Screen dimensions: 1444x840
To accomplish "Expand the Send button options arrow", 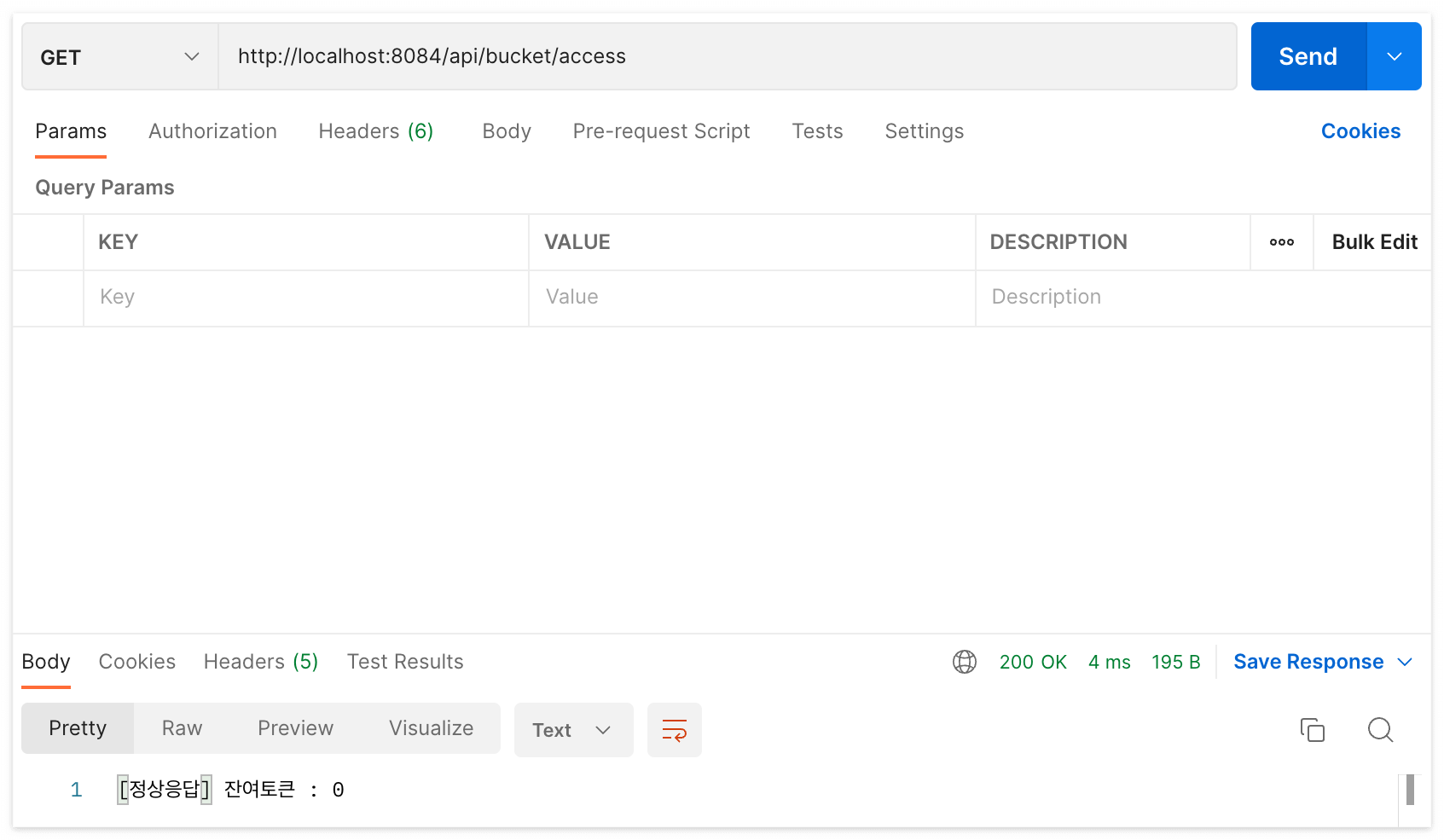I will pos(1395,56).
